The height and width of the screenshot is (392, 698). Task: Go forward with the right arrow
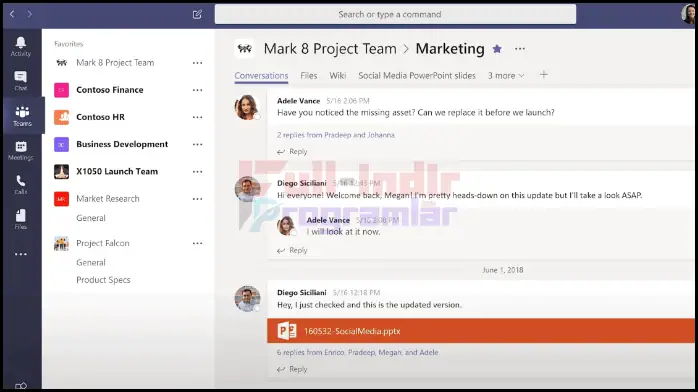click(x=29, y=14)
